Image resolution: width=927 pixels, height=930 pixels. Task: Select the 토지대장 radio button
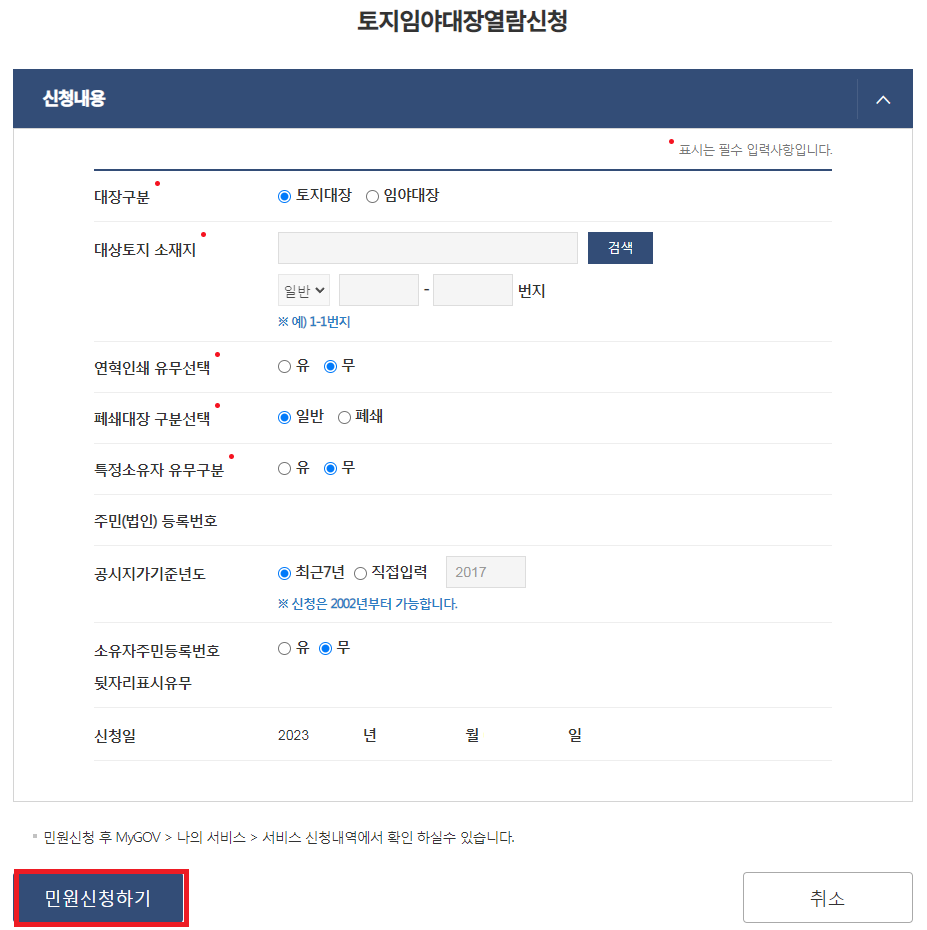(x=284, y=196)
